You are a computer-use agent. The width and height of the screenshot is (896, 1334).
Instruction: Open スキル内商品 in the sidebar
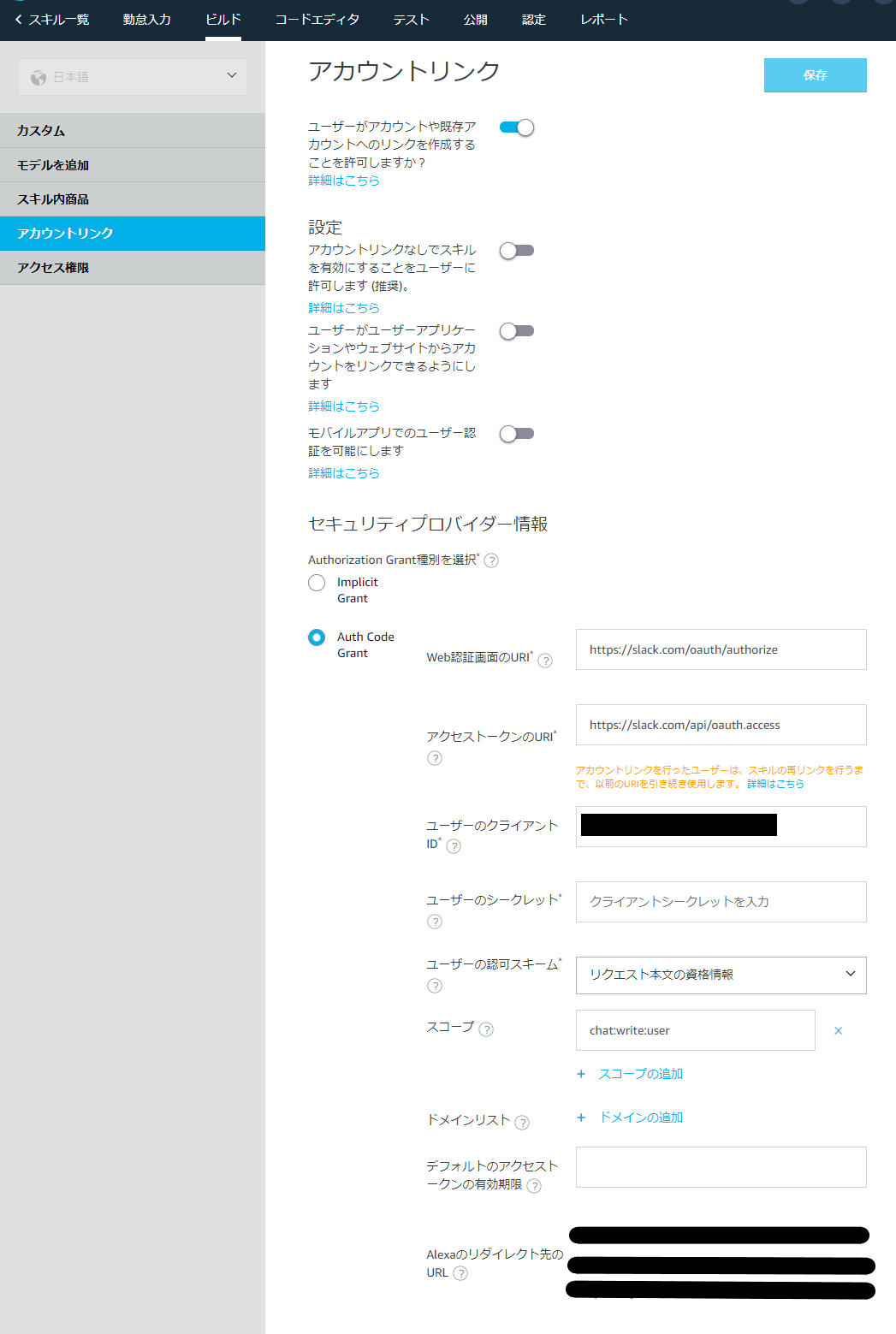(133, 199)
